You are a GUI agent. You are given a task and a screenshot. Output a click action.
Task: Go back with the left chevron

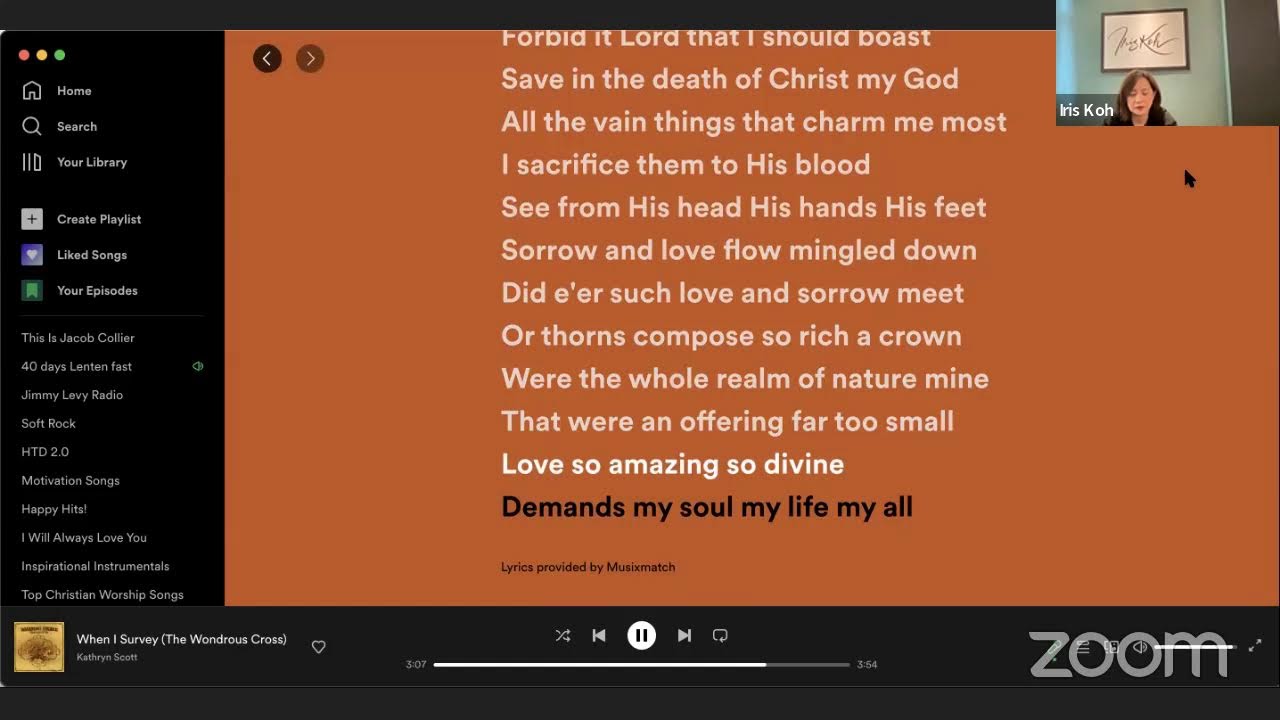267,59
